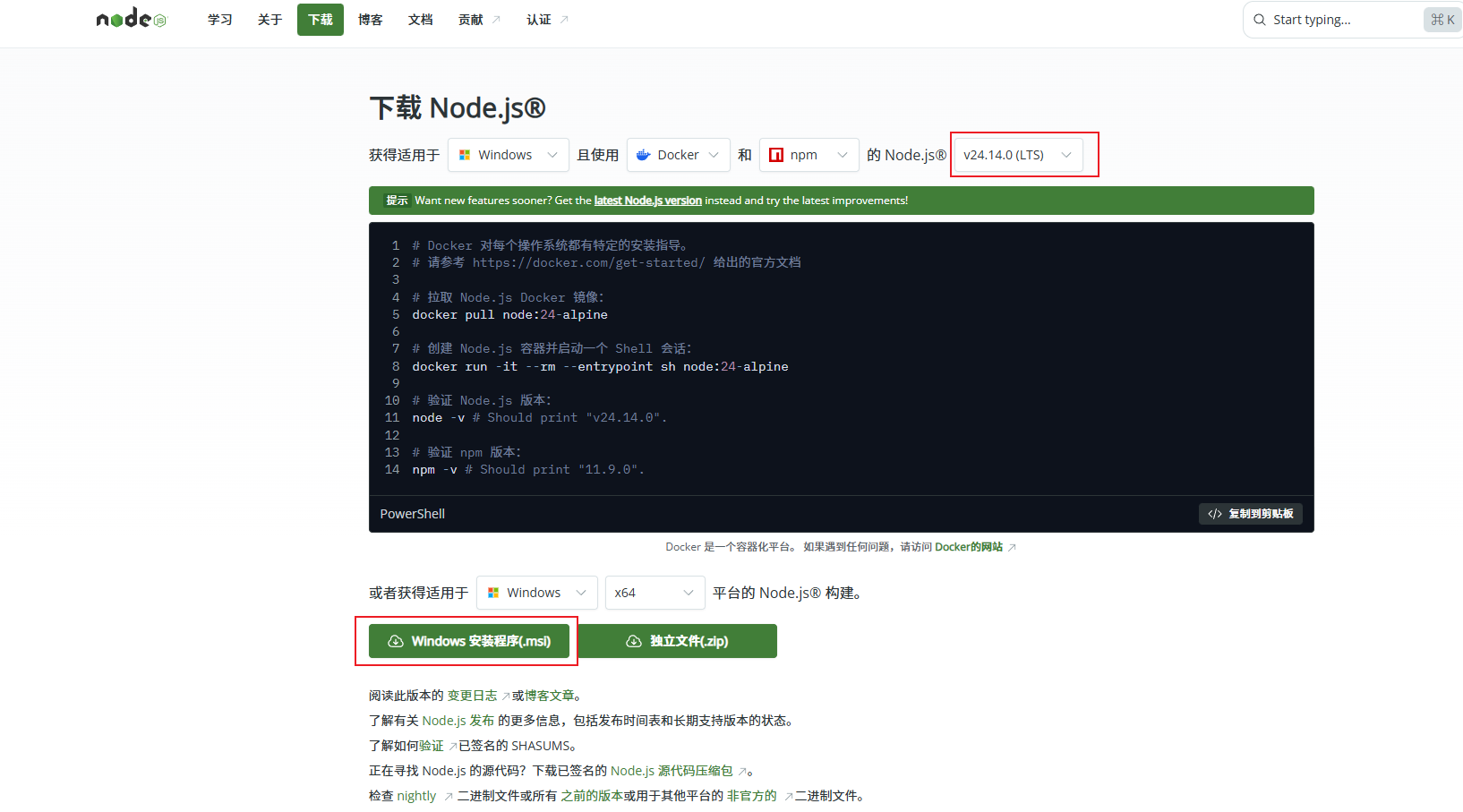This screenshot has height=812, width=1463.
Task: Select the 下载 nav tab
Action: tap(321, 20)
